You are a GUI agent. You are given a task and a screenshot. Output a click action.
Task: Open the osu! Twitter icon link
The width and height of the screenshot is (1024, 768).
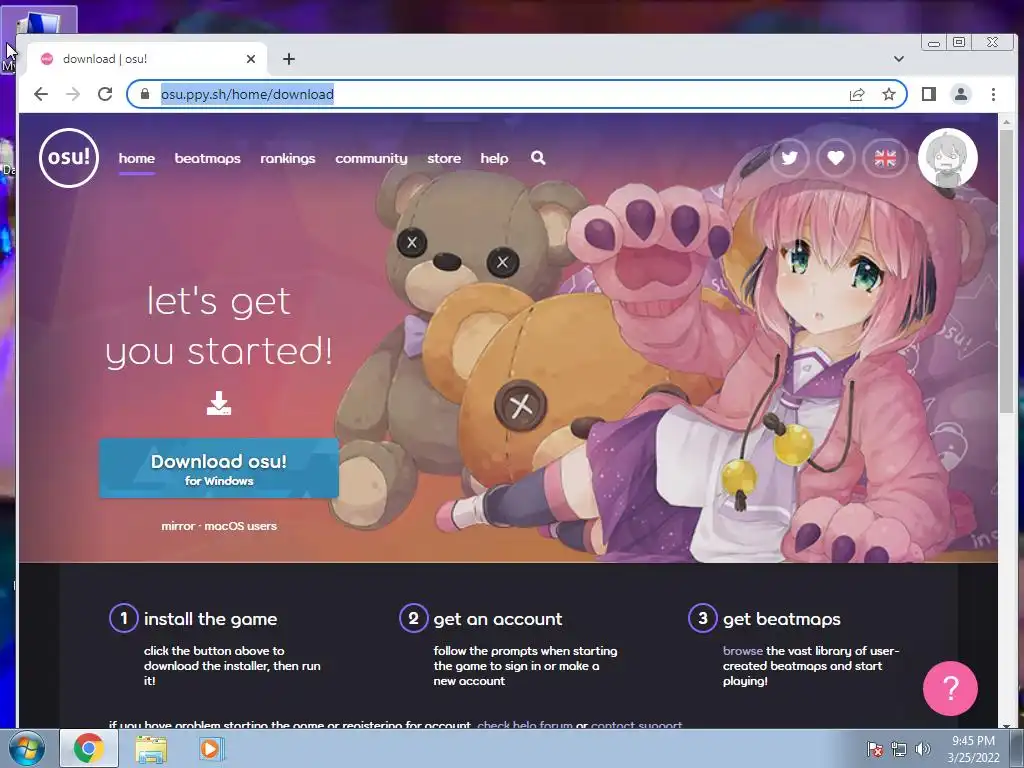click(x=790, y=158)
